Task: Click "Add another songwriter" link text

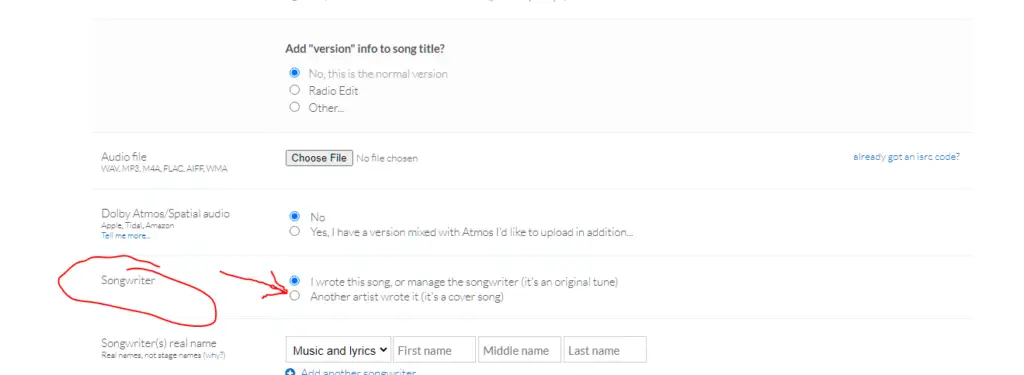Action: [x=358, y=372]
